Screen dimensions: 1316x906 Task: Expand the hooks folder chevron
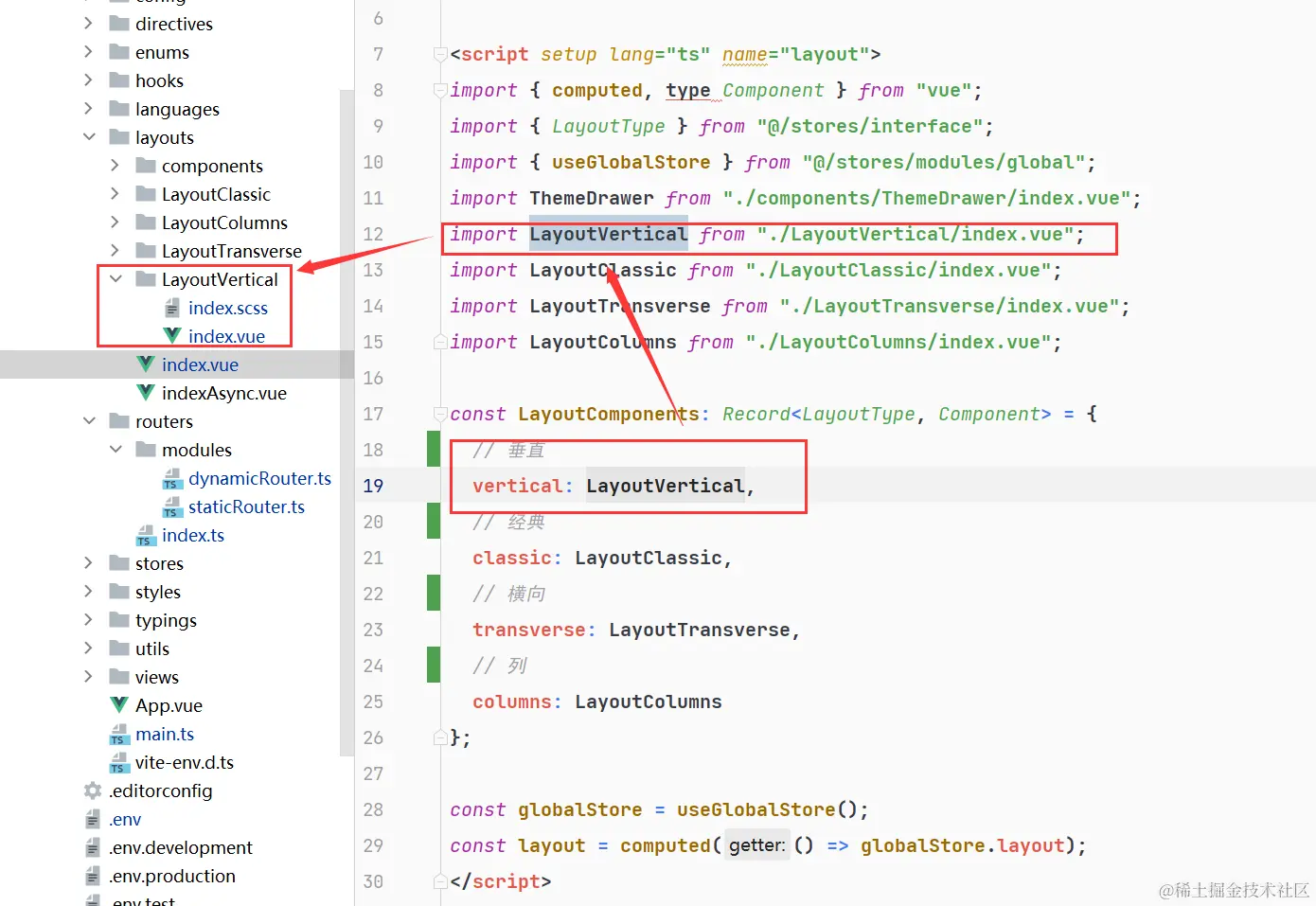coord(88,80)
